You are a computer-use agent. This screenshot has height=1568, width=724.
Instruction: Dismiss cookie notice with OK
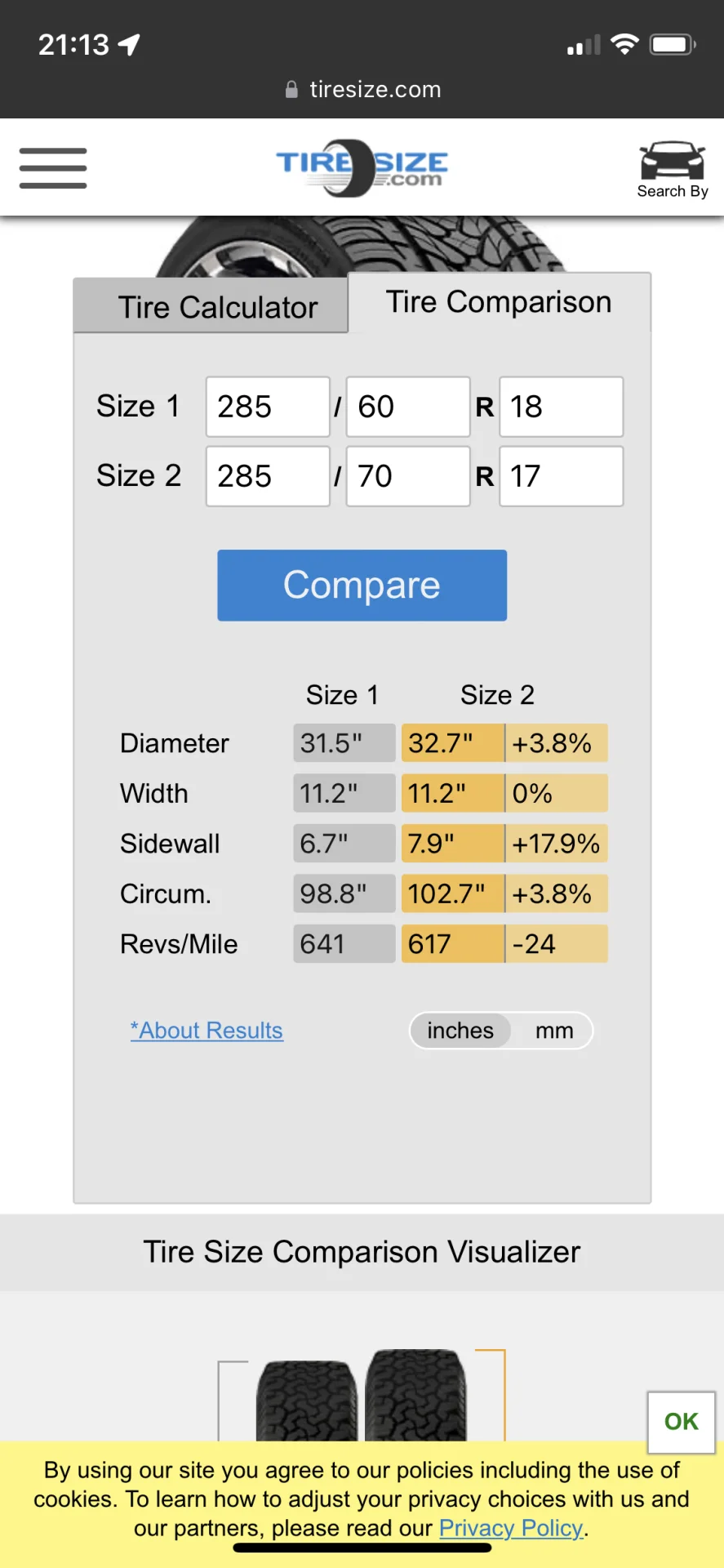(x=681, y=1422)
